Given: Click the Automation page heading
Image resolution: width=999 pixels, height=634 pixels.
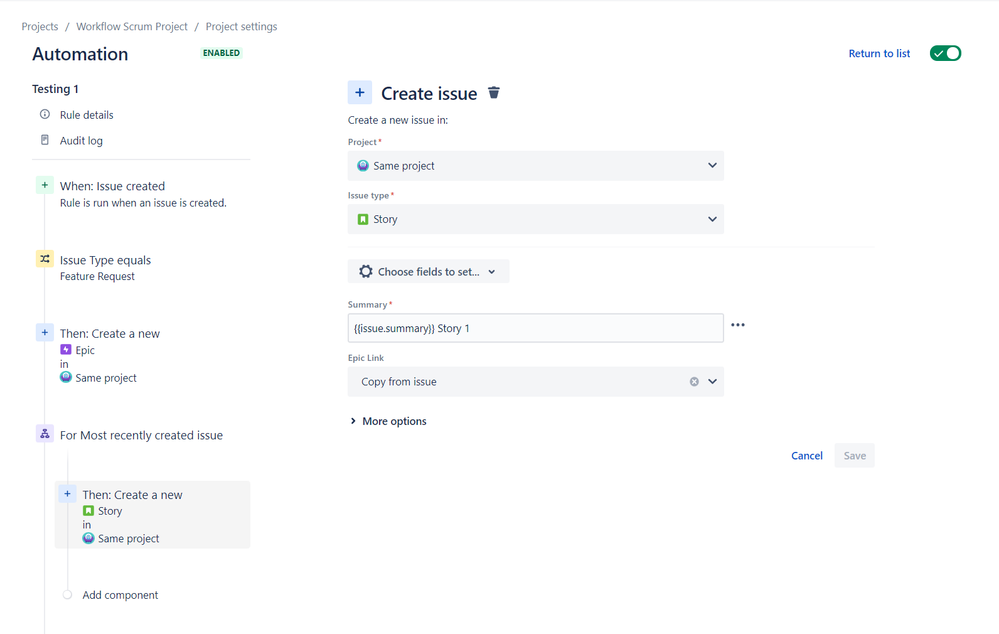Looking at the screenshot, I should [80, 54].
